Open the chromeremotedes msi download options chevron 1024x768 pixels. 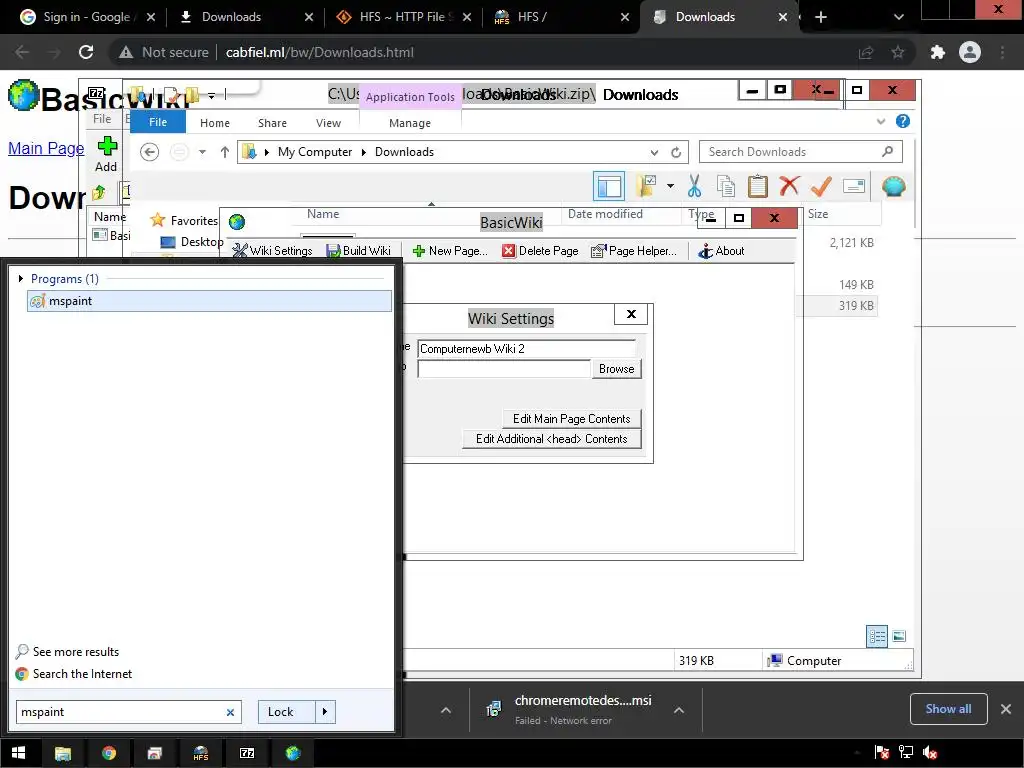(679, 710)
